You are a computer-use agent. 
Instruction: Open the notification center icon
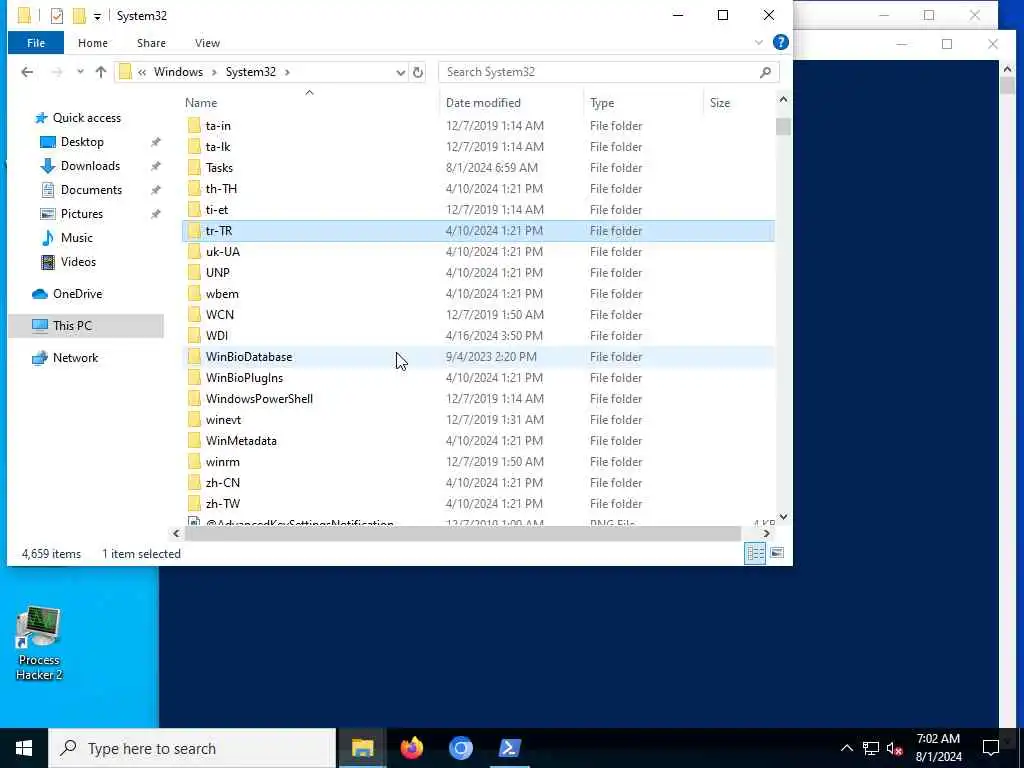[991, 748]
